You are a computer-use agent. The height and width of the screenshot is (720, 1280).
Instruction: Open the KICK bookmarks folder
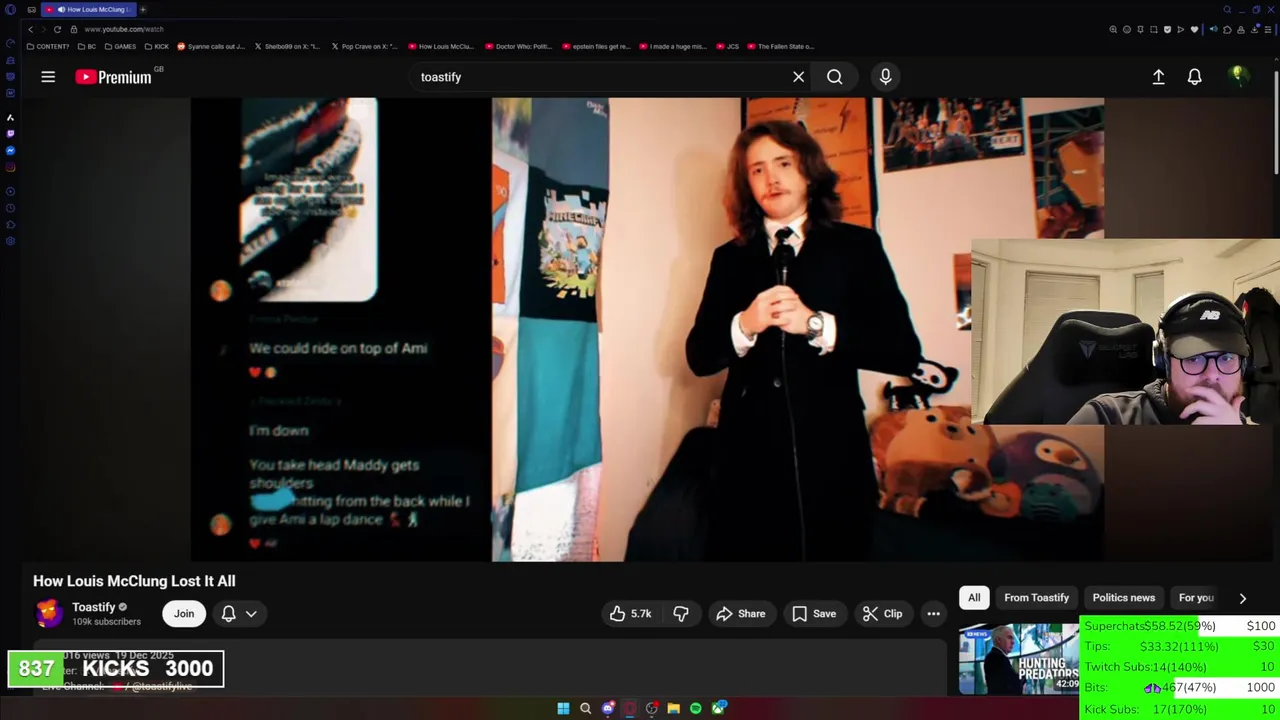pos(157,46)
